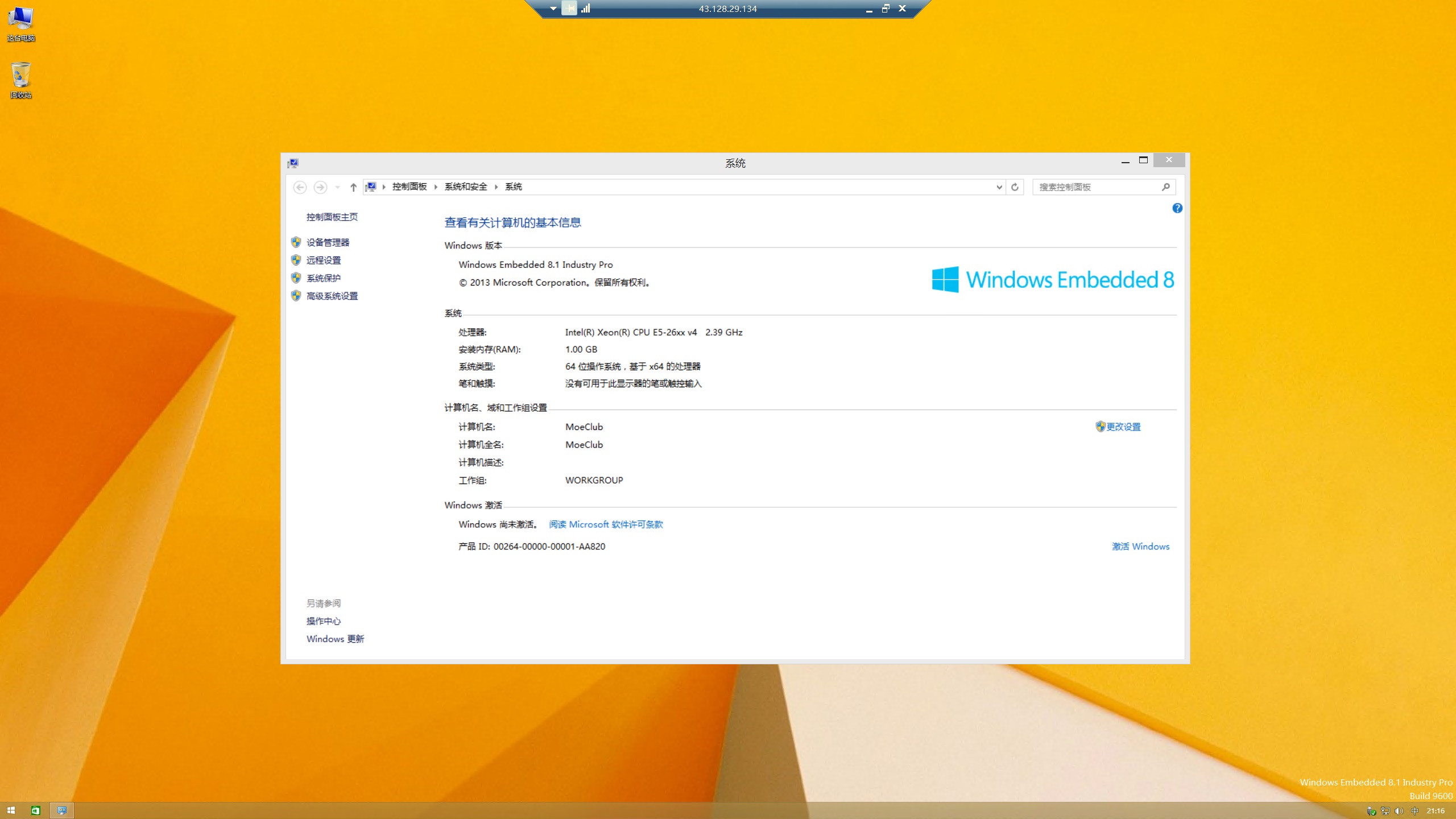Click the 更改设置 link
1456x819 pixels.
pos(1123,427)
